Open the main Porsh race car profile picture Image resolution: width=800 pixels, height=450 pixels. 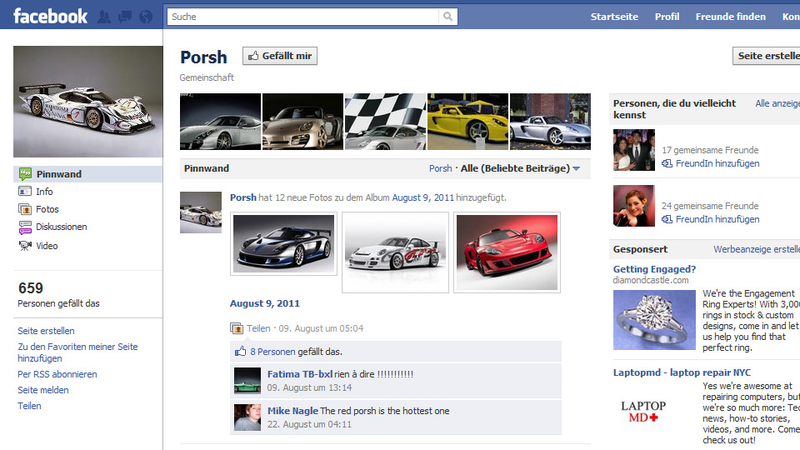click(88, 102)
